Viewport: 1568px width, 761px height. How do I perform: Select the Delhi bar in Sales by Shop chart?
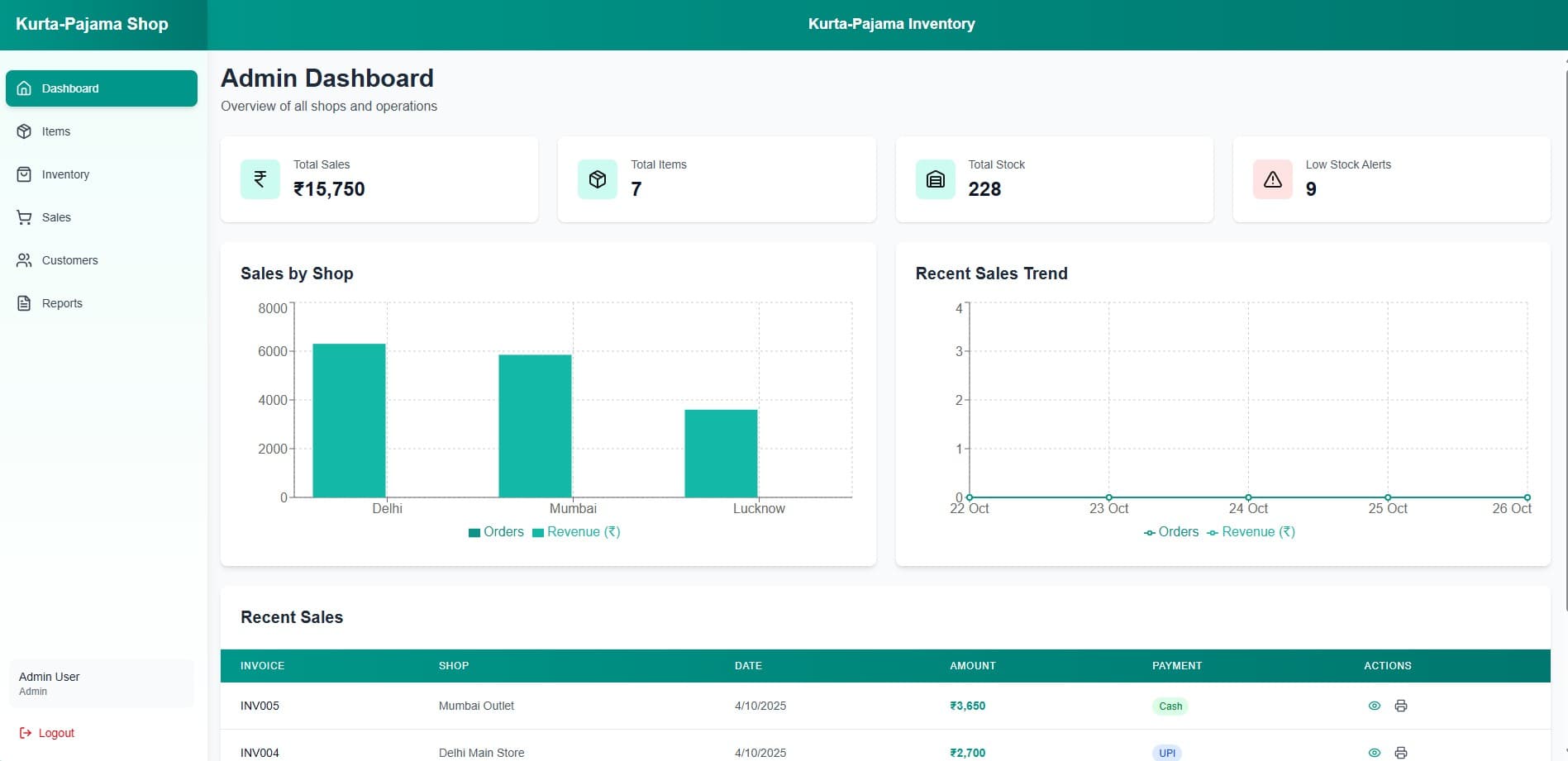coord(349,420)
